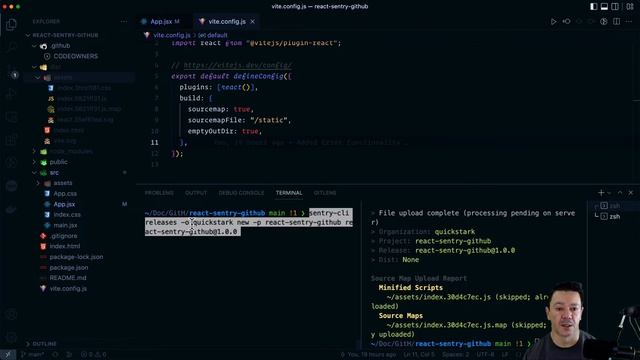Open index.css in the src folder

click(x=67, y=215)
